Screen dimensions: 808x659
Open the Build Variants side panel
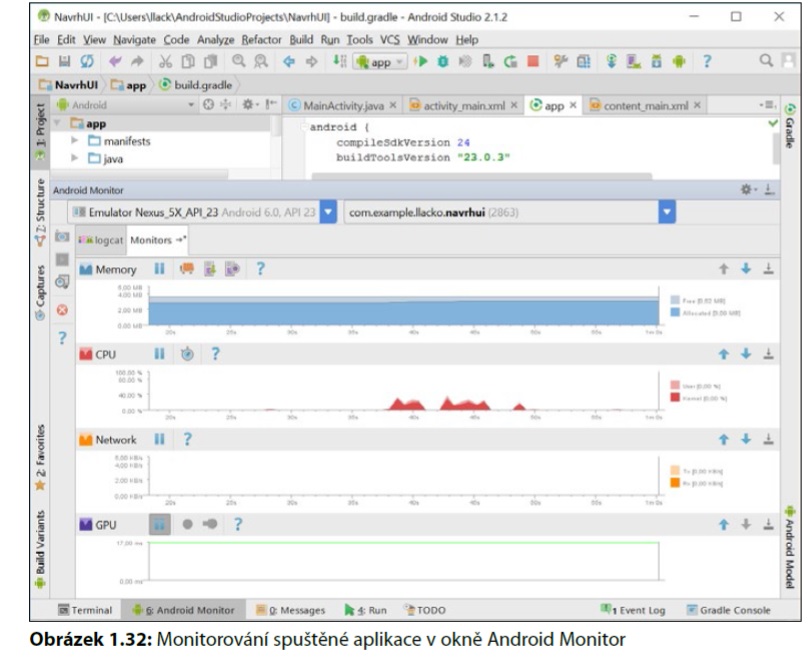click(x=40, y=549)
